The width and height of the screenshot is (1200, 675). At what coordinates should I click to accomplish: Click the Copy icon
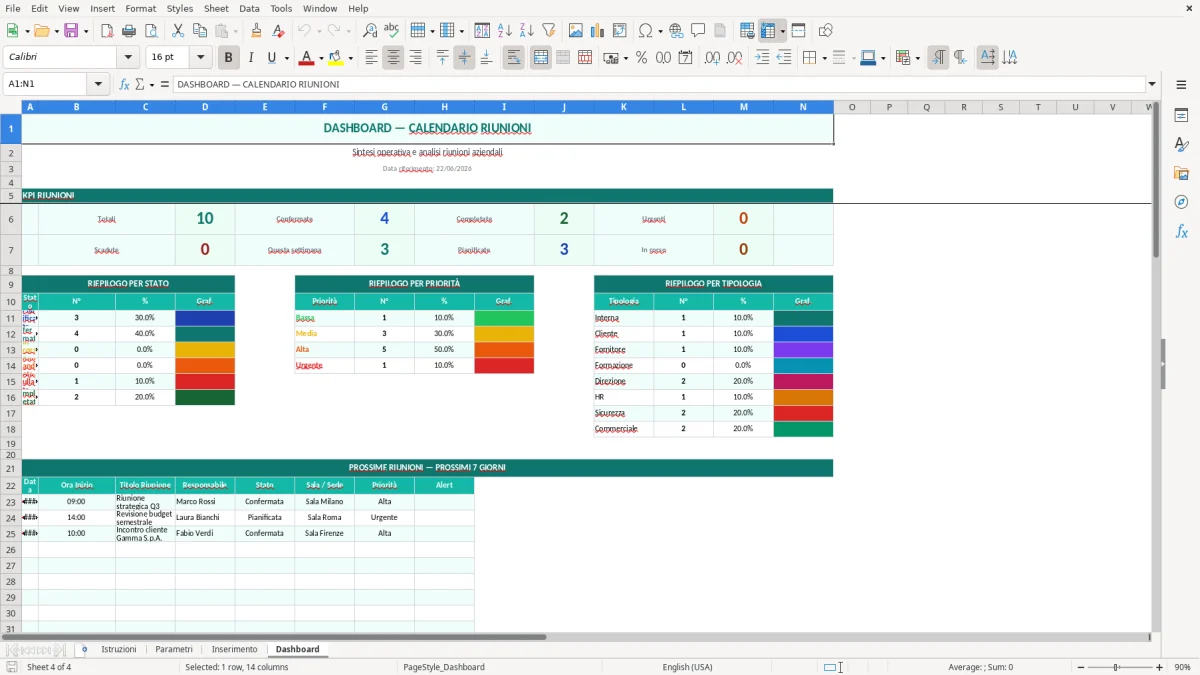coord(199,31)
